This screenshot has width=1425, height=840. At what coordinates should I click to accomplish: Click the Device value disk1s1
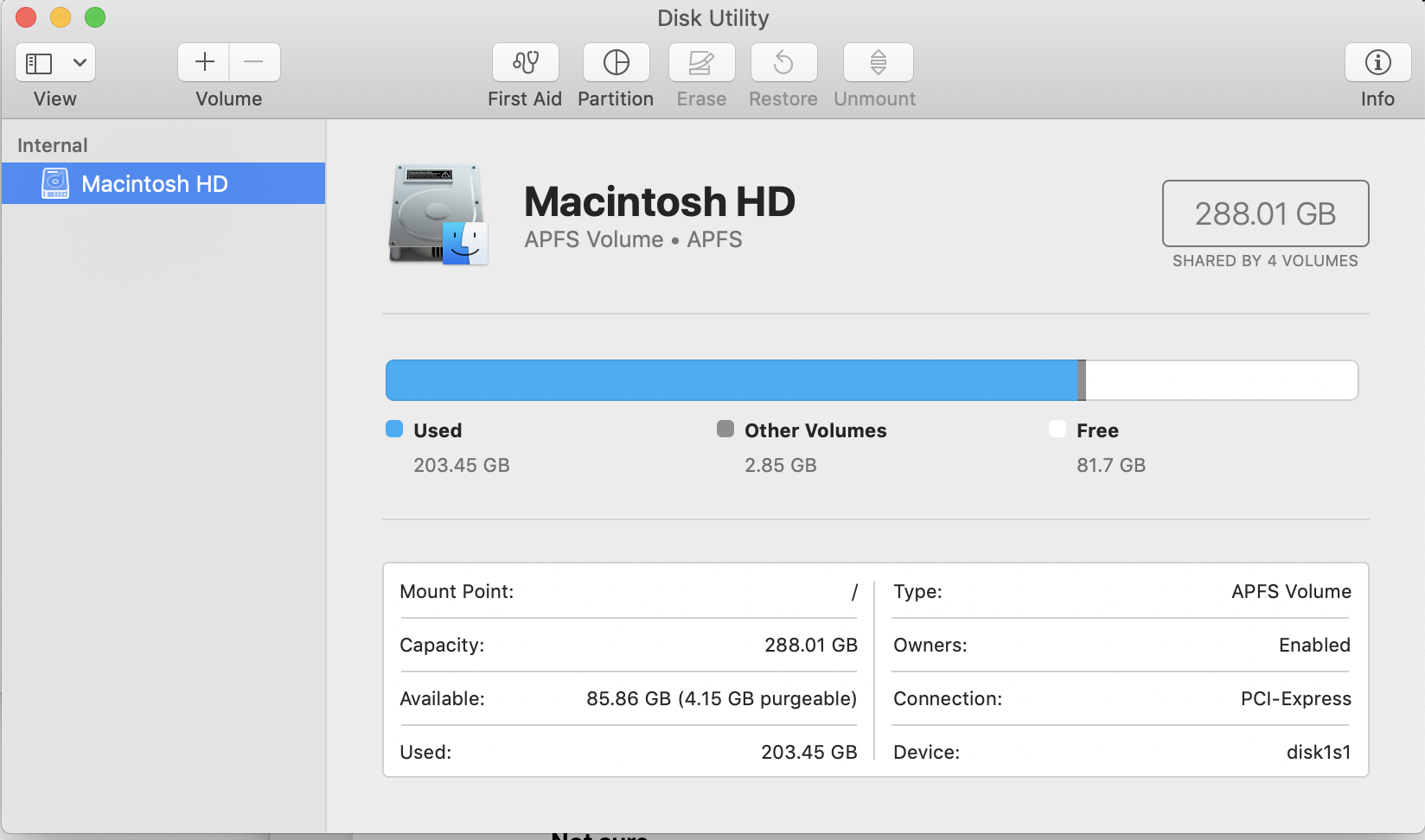coord(1319,753)
